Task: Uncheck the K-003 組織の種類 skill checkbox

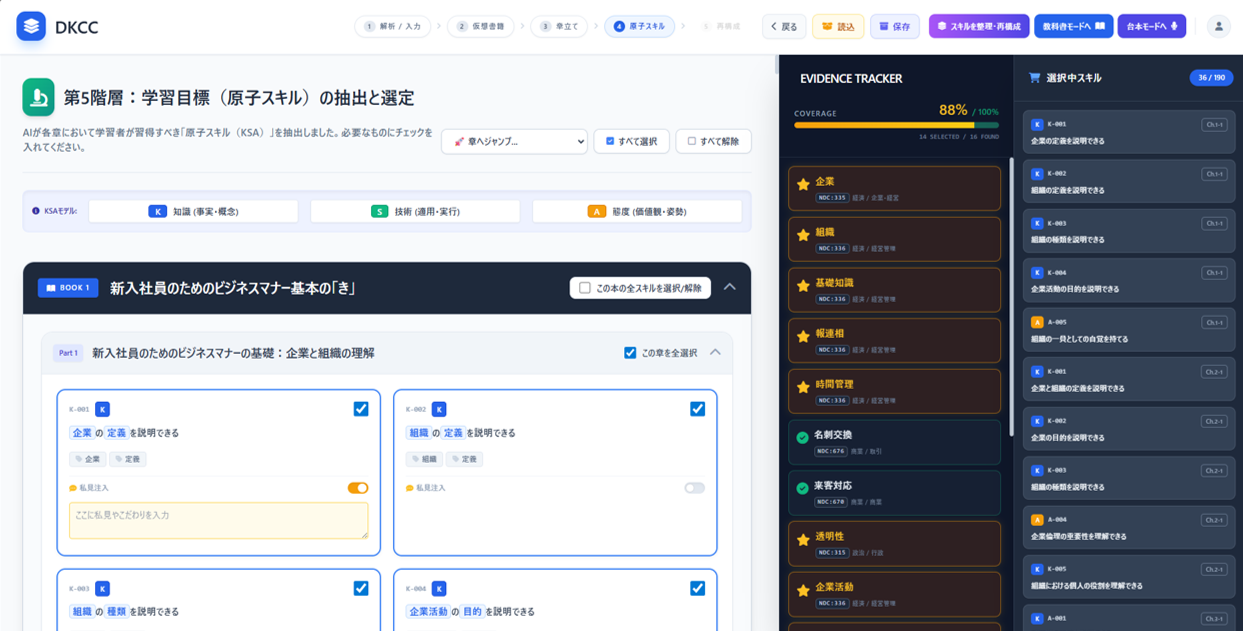Action: click(361, 589)
